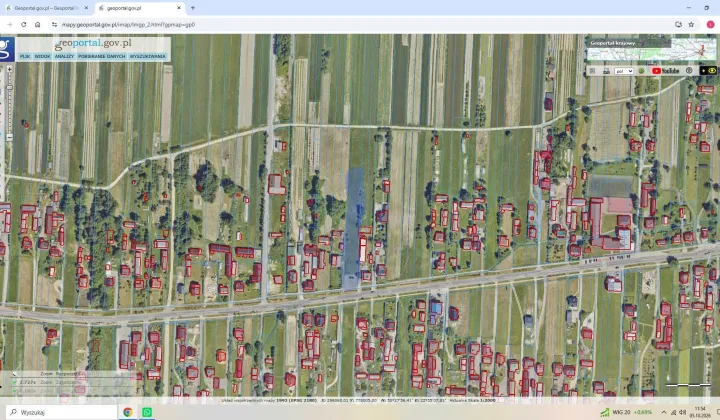Viewport: 720px width, 420px height.
Task: Click the volume speaker icon in tray
Action: [682, 412]
